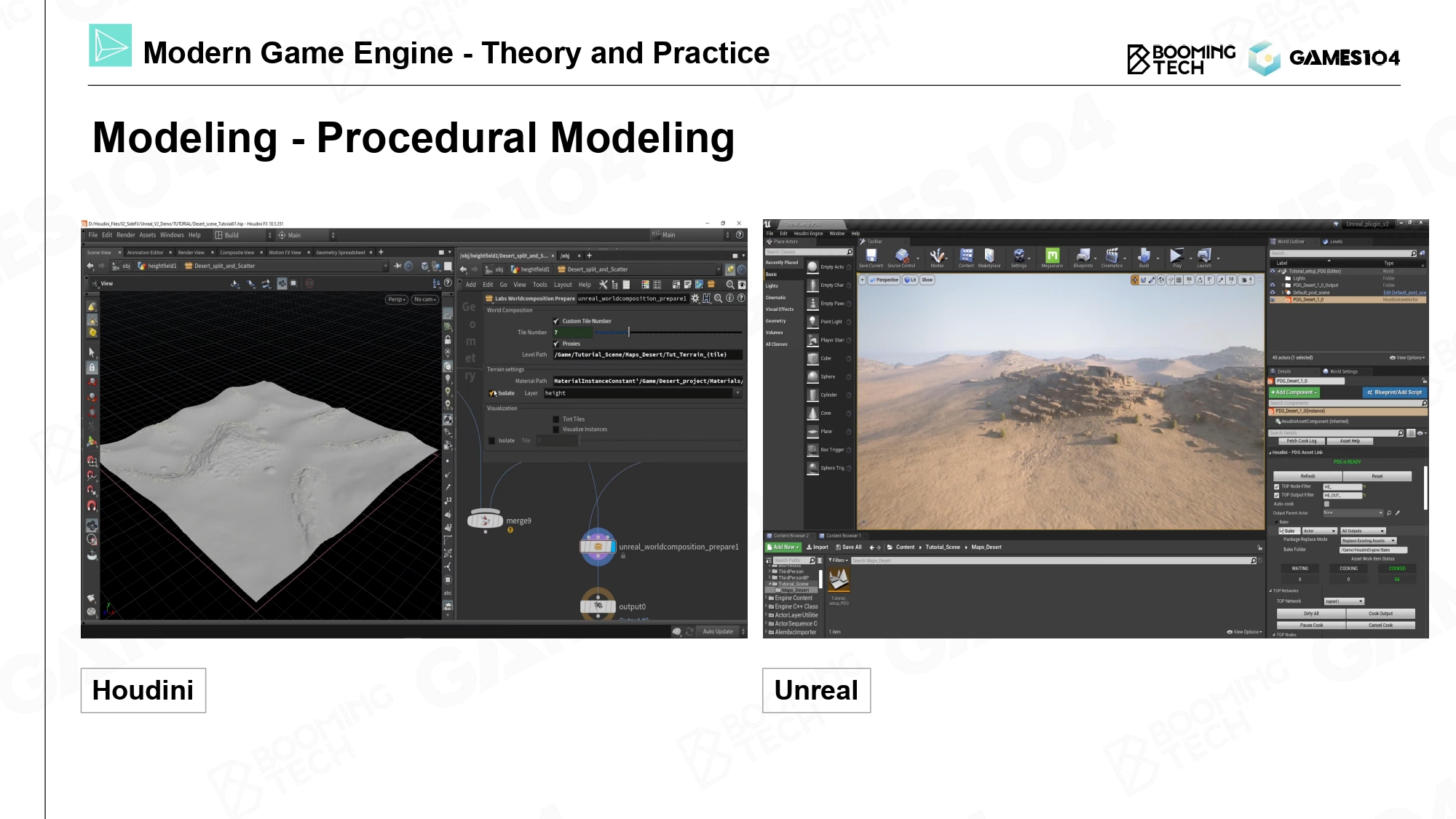Select the Tutorial_setup_PDG asset thumbnail
The height and width of the screenshot is (819, 1456).
click(839, 579)
